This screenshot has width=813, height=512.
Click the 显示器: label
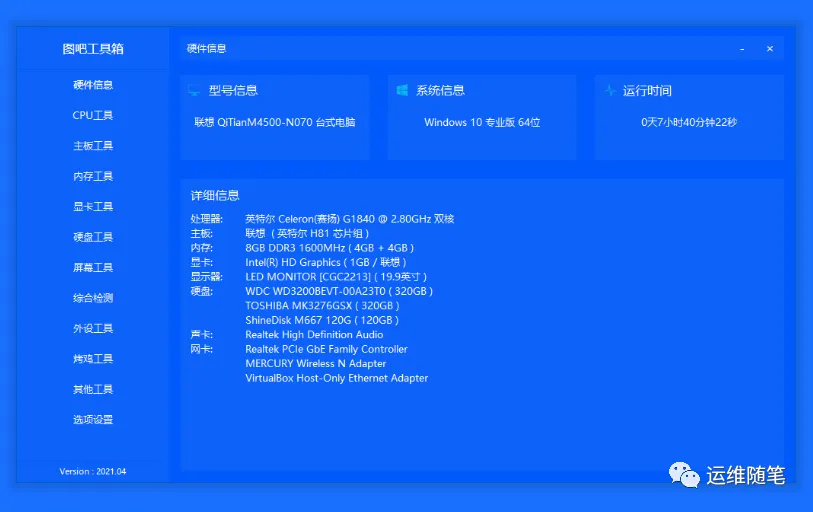pyautogui.click(x=206, y=277)
